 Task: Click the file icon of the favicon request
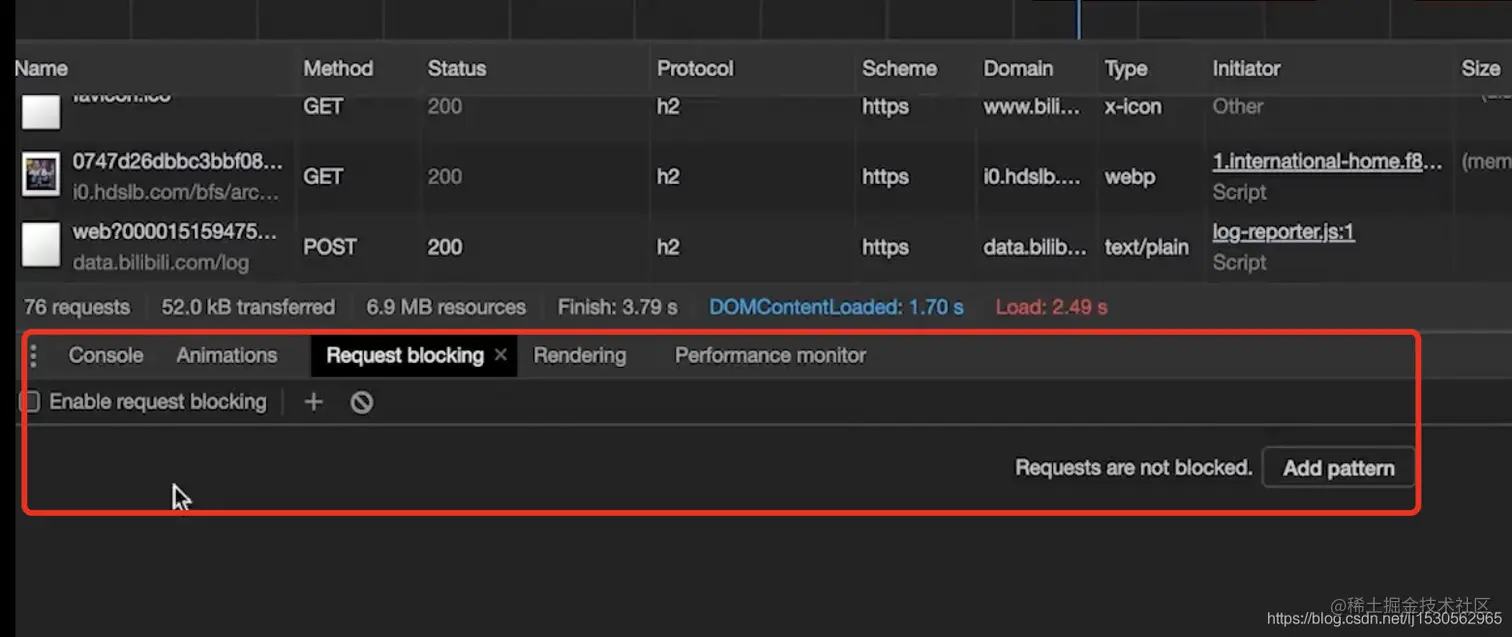pyautogui.click(x=42, y=112)
